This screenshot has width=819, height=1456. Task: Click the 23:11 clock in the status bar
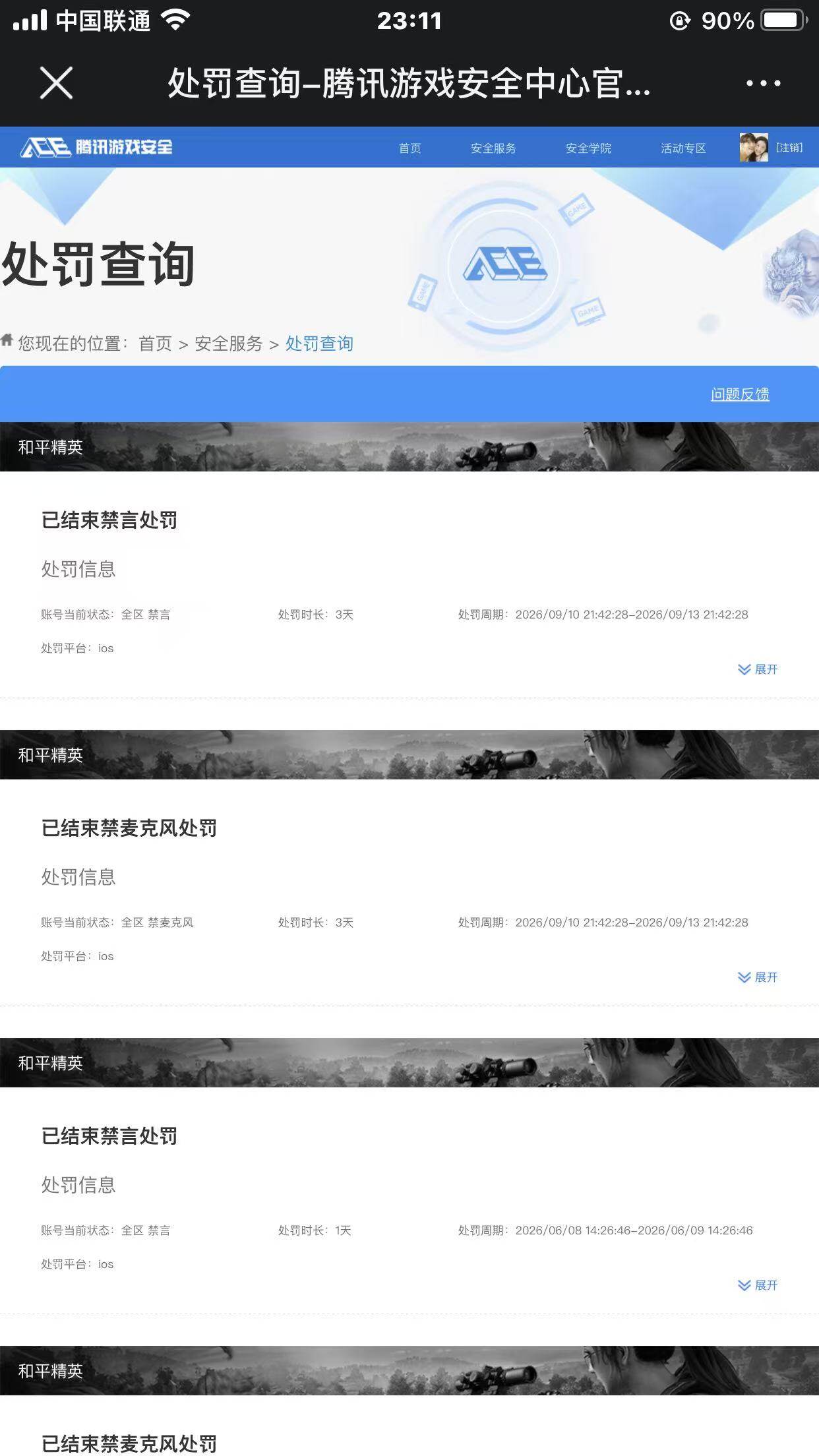click(409, 21)
